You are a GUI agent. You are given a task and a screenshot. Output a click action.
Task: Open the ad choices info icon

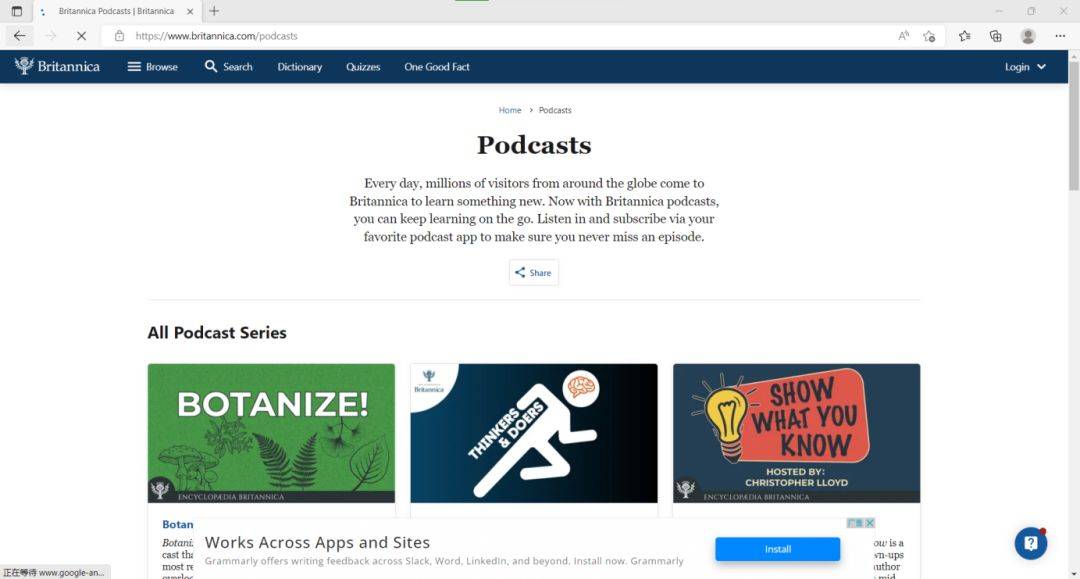pos(855,523)
